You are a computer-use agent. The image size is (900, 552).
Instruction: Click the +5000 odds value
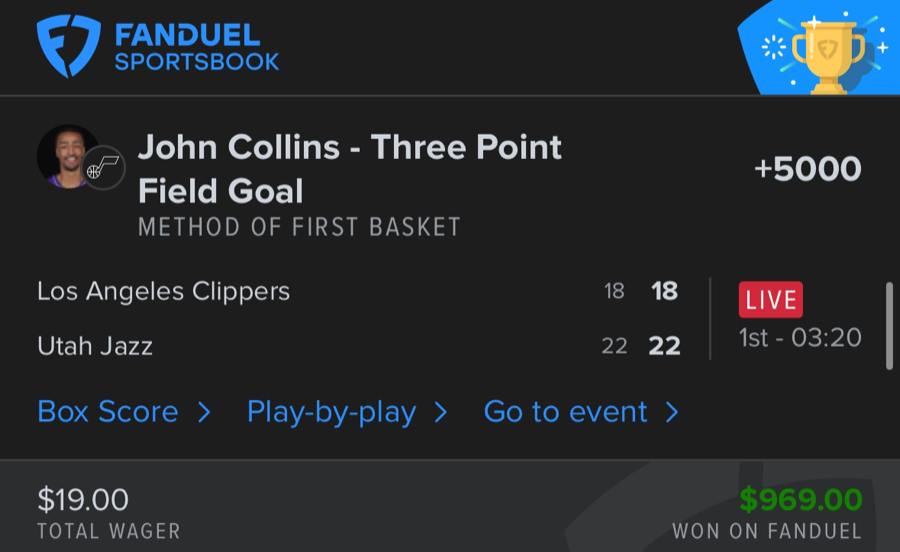807,169
